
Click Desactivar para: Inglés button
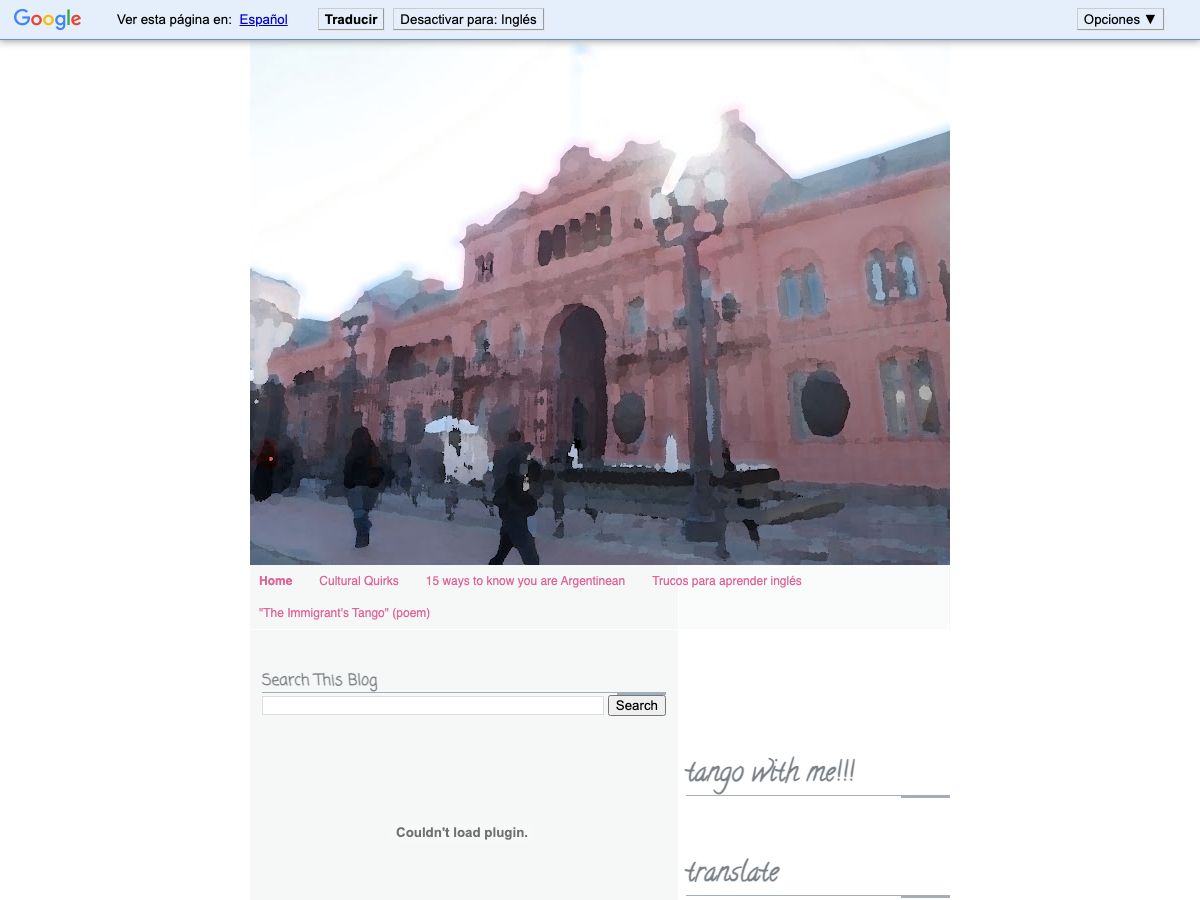[468, 19]
